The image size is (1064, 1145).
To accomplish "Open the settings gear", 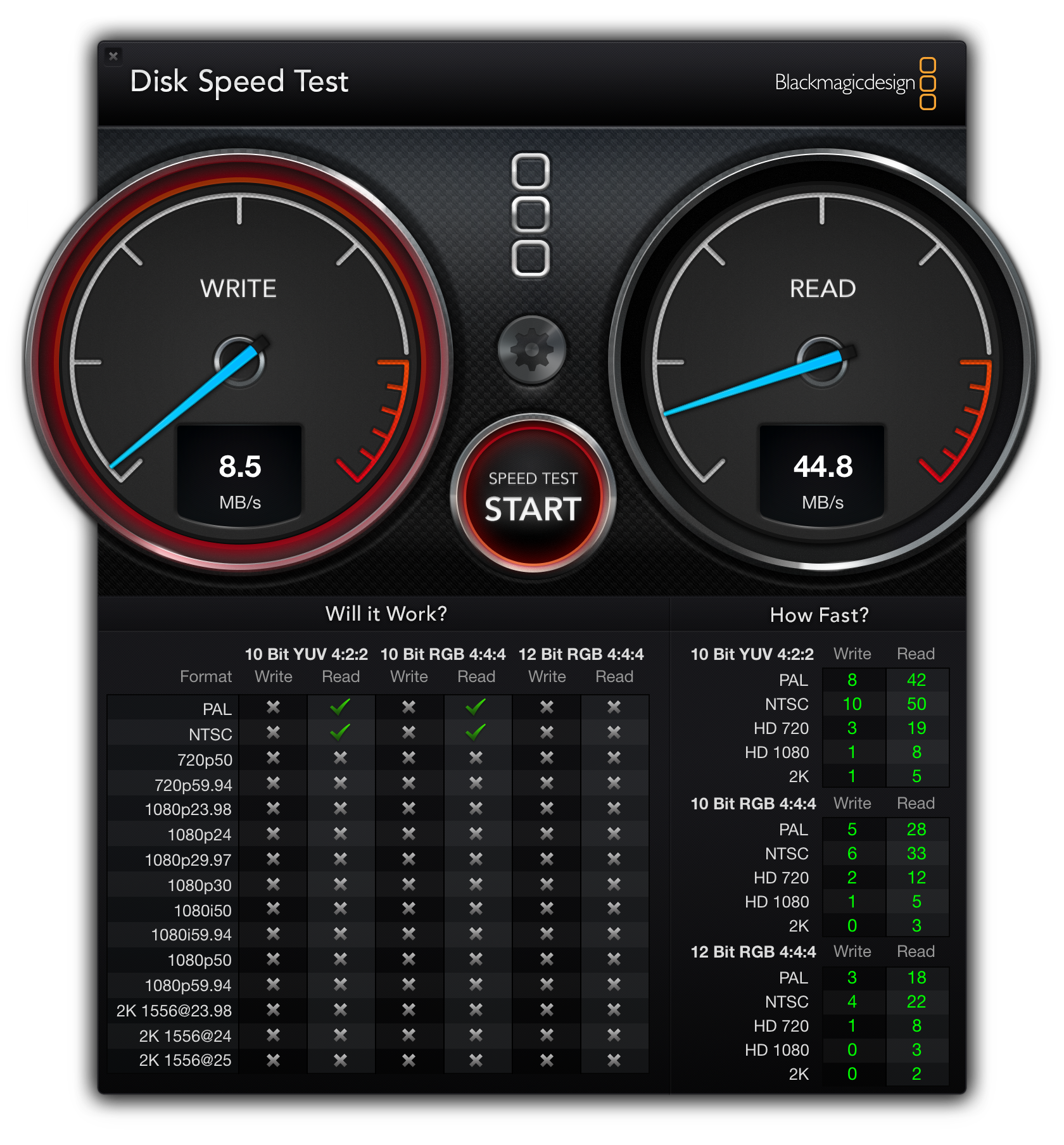I will coord(532,350).
